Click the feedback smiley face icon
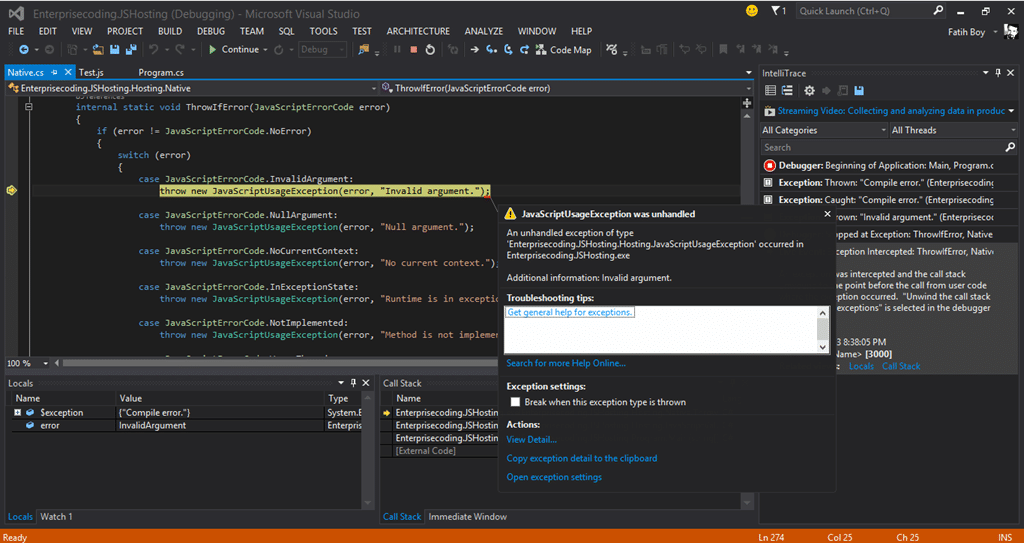1024x543 pixels. point(752,10)
